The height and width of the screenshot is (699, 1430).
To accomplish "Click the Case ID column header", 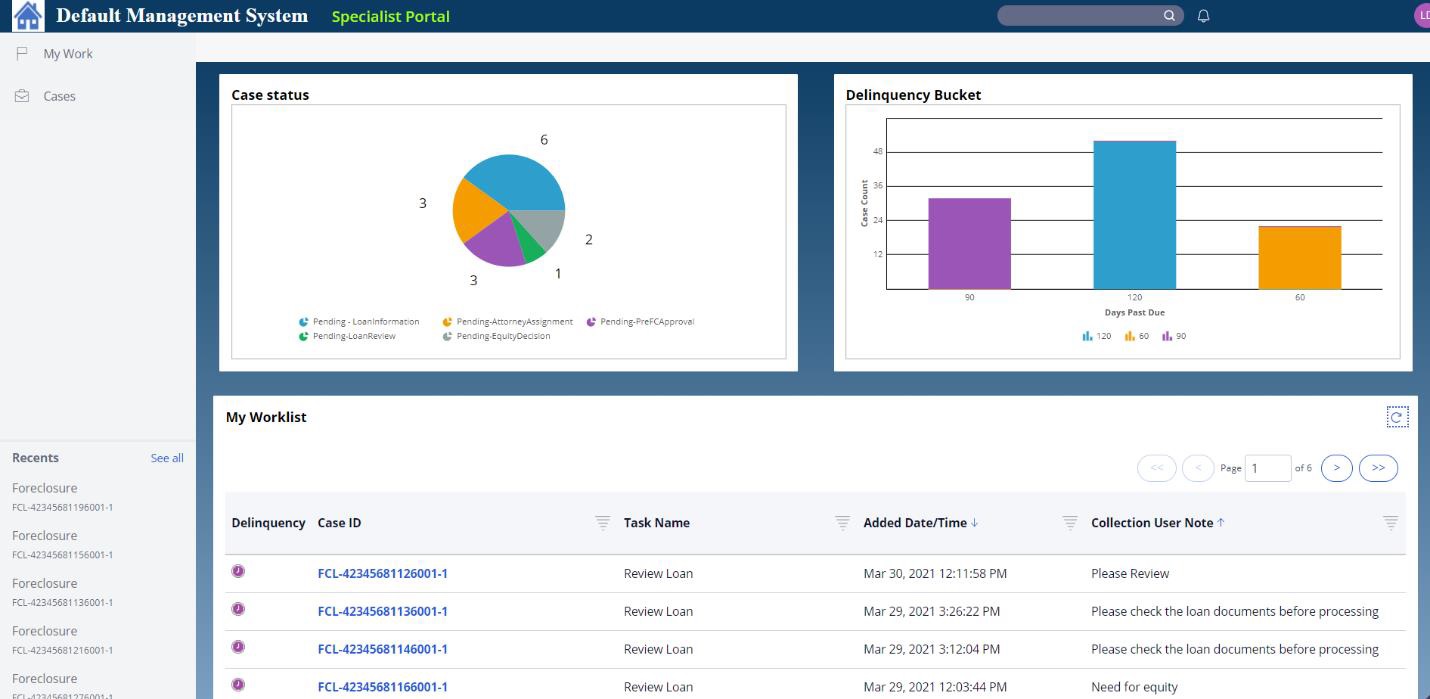I will pyautogui.click(x=339, y=522).
